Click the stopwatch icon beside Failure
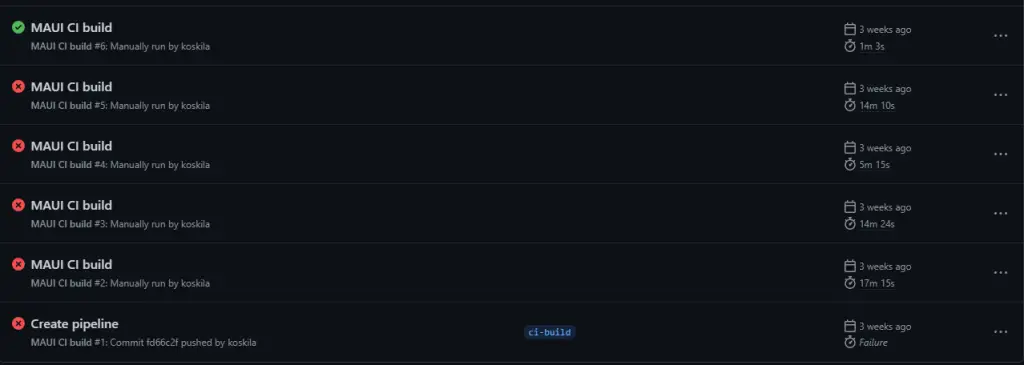The height and width of the screenshot is (365, 1024). click(850, 342)
